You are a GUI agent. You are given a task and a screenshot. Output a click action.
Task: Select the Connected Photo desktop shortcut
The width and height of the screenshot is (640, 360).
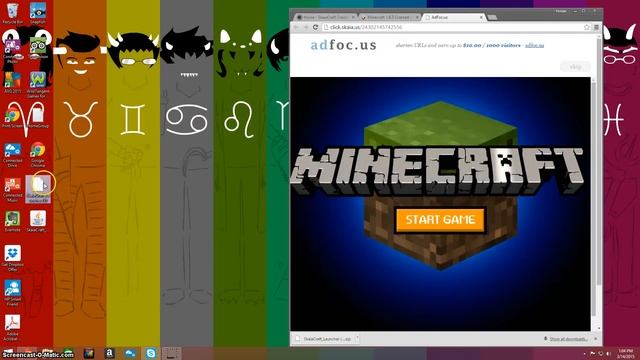[x=12, y=50]
